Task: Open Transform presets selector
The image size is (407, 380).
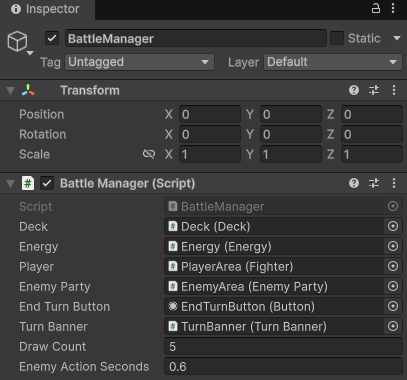Action: 374,90
